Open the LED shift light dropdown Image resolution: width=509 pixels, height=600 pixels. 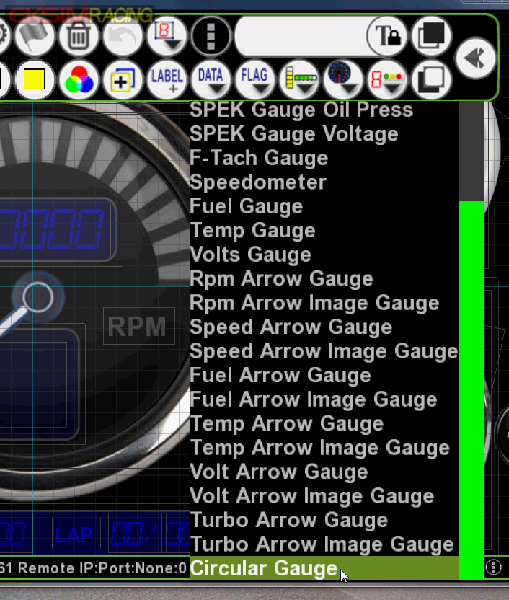(x=387, y=80)
